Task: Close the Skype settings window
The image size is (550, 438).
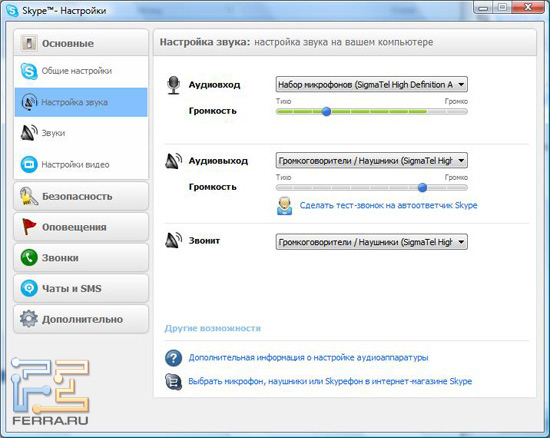Action: pos(528,7)
